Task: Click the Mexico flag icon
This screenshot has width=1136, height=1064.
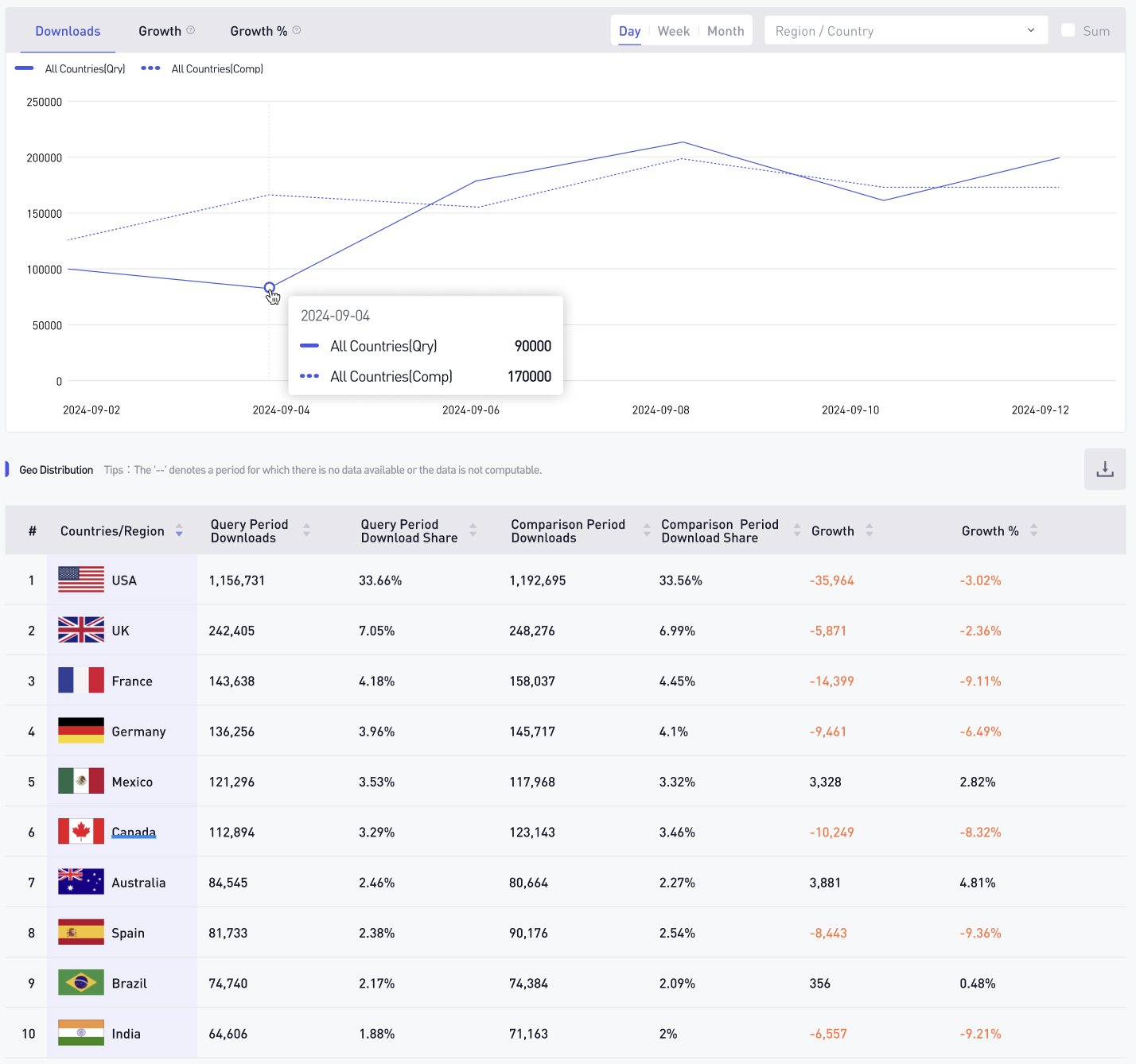Action: 81,781
